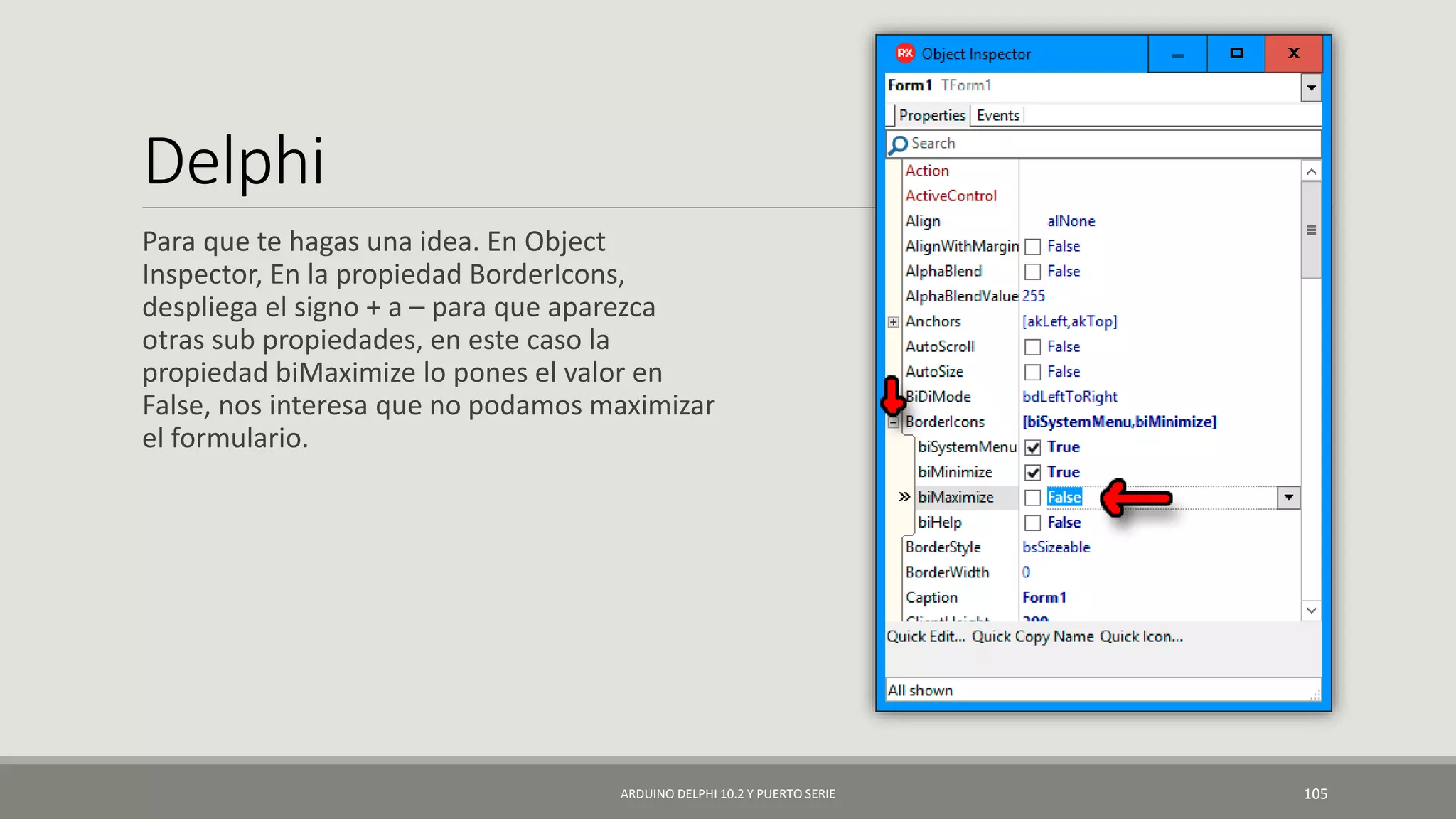Select the Align property name
The height and width of the screenshot is (819, 1456).
click(922, 221)
